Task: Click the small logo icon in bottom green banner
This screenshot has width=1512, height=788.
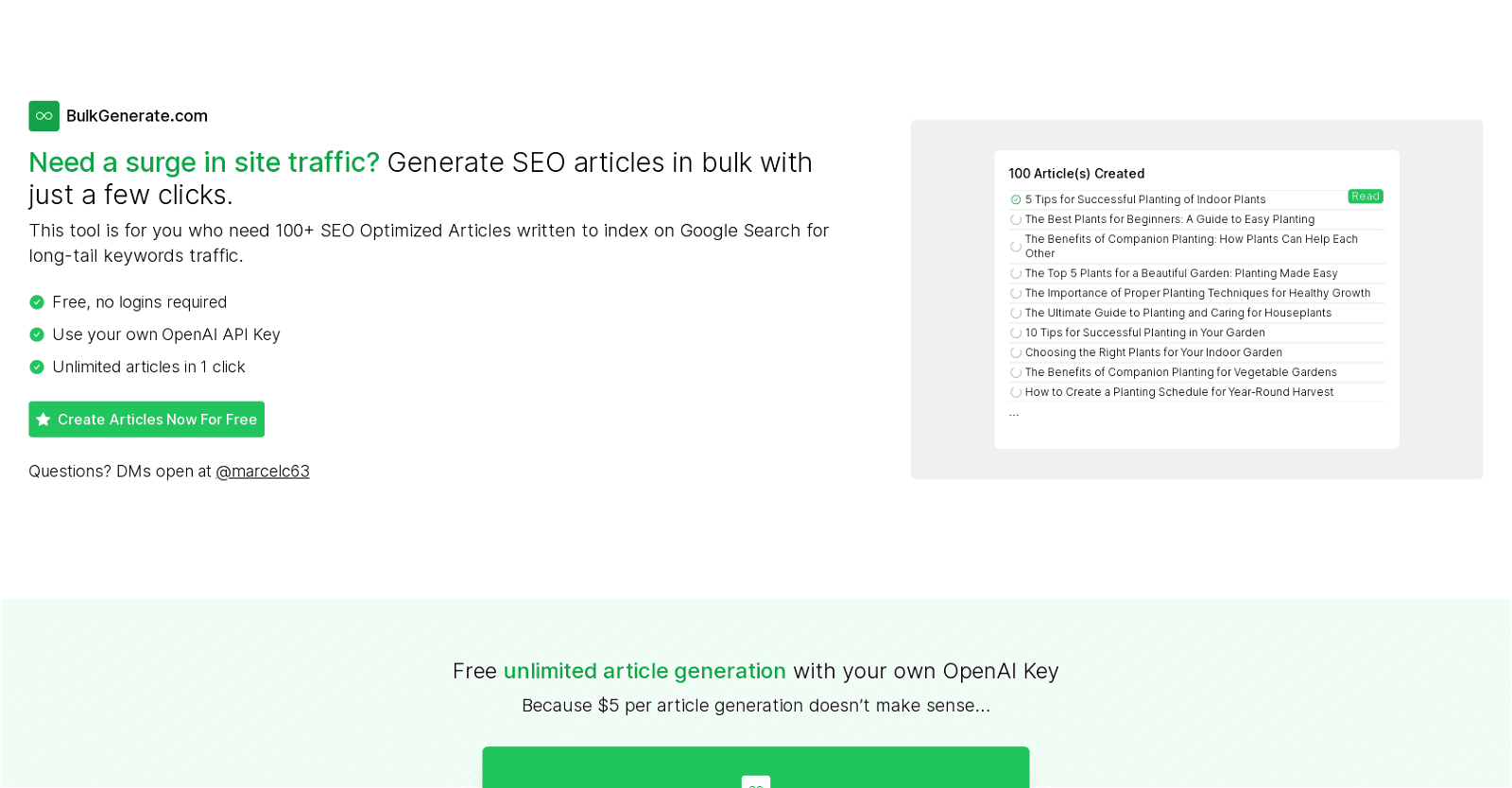Action: (x=755, y=782)
